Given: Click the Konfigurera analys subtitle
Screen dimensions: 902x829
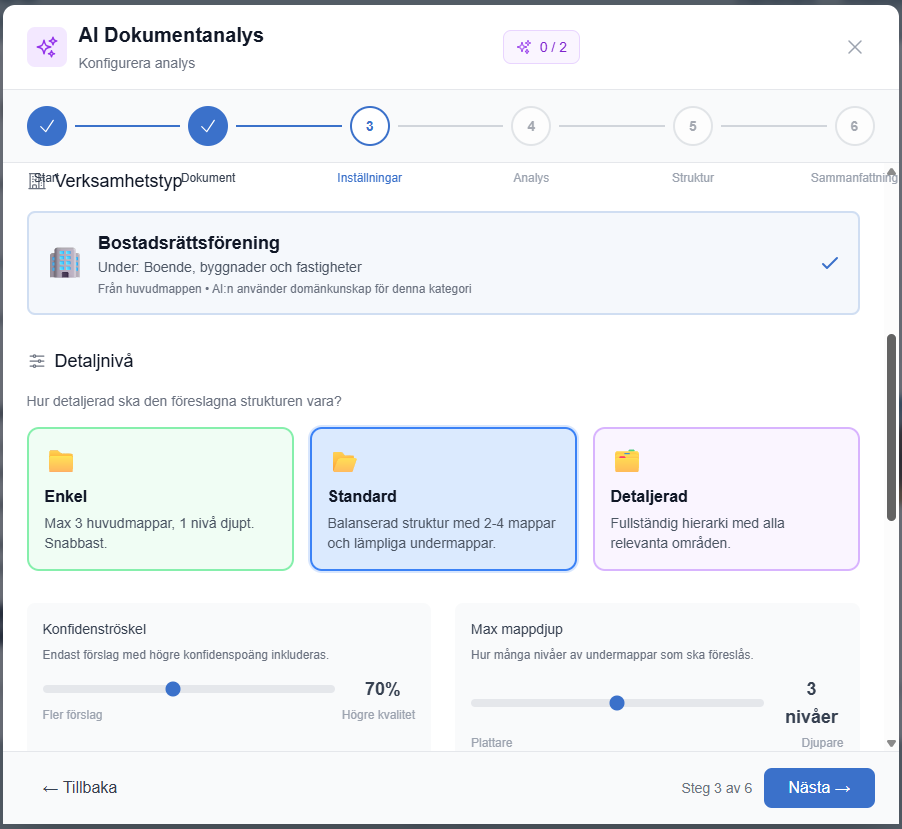Looking at the screenshot, I should pos(137,63).
